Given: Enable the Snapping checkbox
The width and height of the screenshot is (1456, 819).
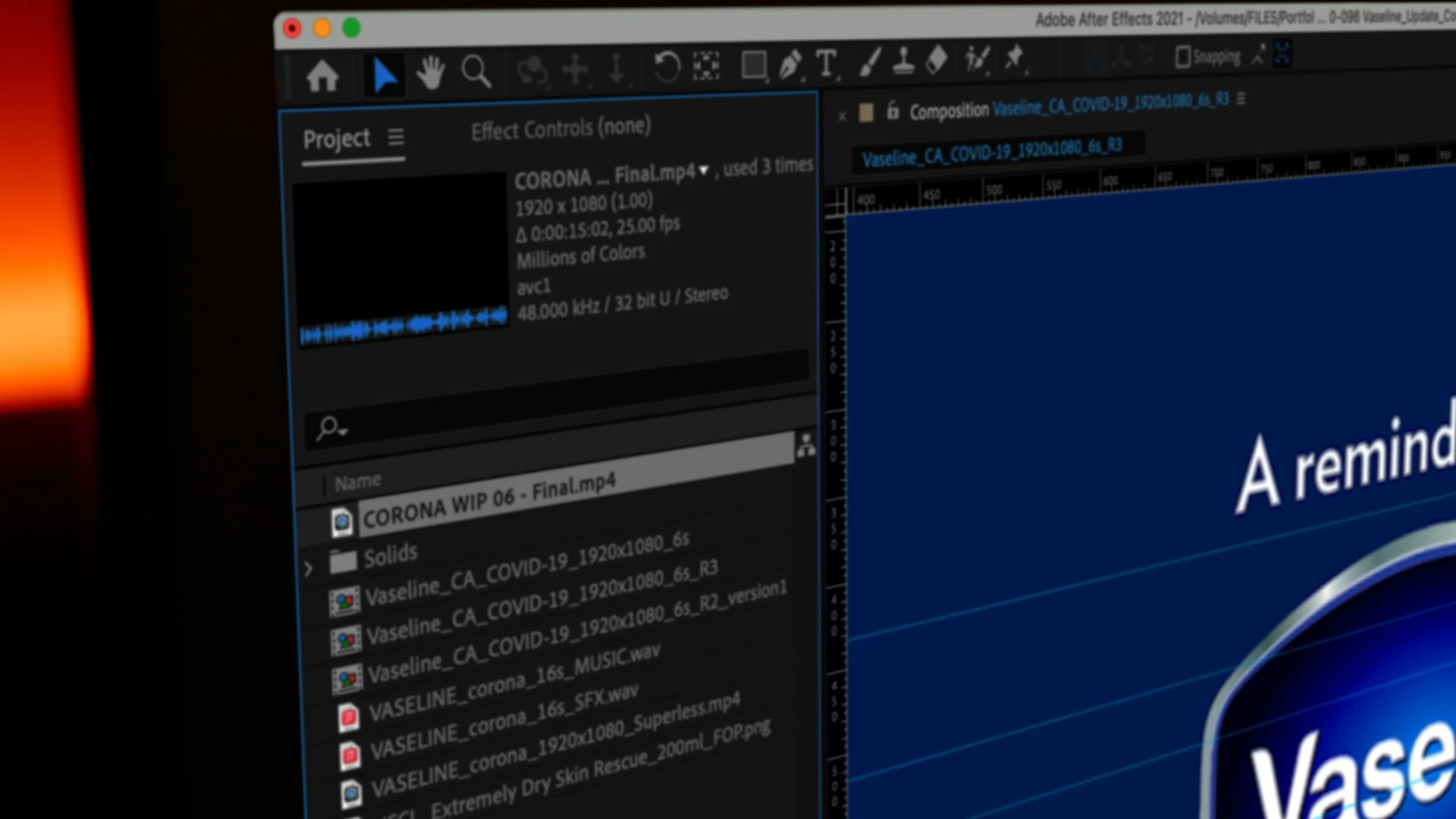Looking at the screenshot, I should (1182, 57).
